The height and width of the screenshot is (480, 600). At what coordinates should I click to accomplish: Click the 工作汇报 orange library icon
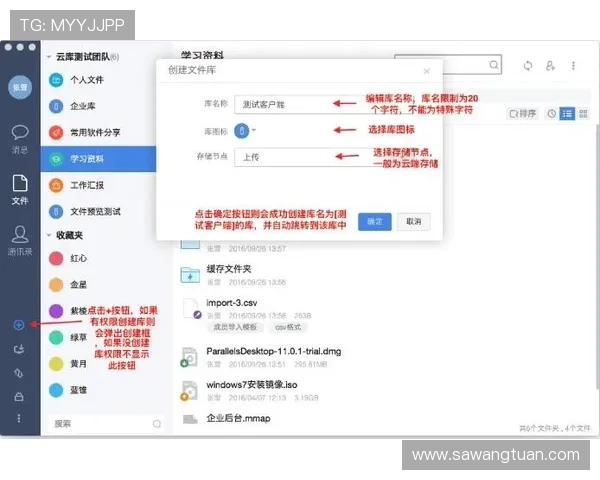[56, 185]
